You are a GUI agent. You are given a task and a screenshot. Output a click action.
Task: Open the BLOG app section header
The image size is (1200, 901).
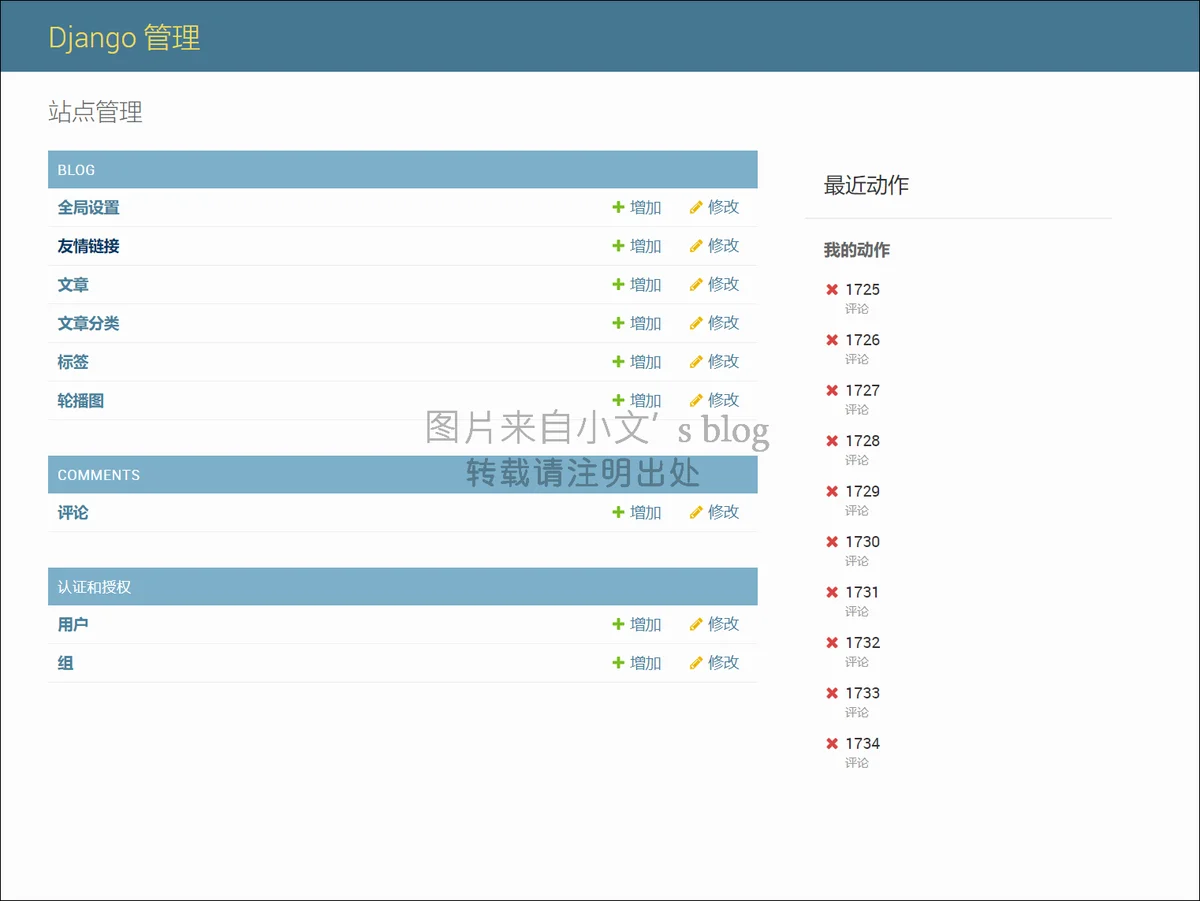pos(76,170)
